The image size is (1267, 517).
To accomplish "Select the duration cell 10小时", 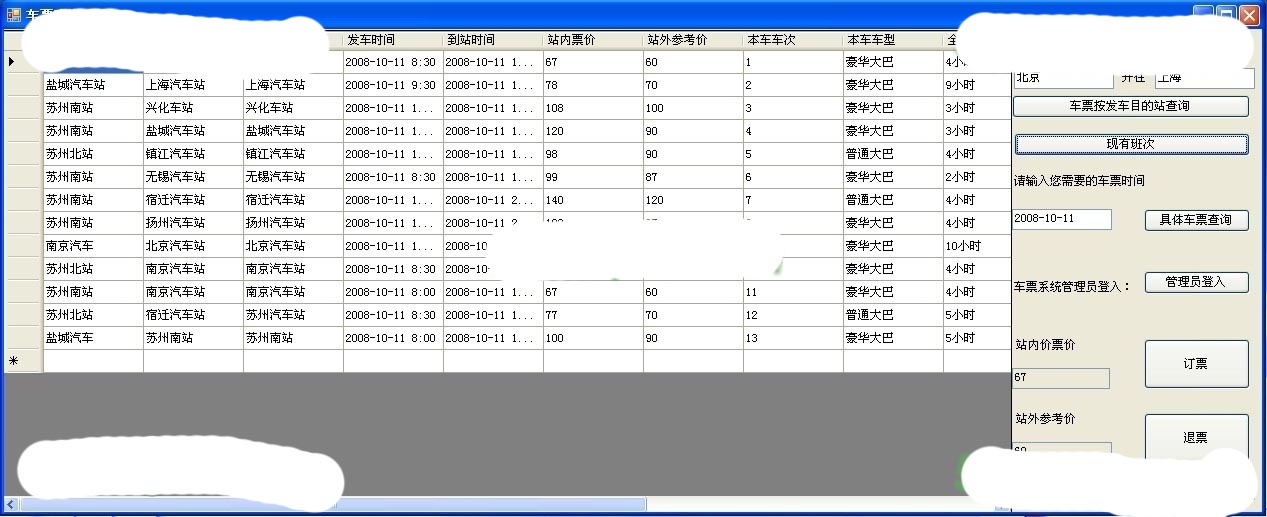I will [x=977, y=246].
